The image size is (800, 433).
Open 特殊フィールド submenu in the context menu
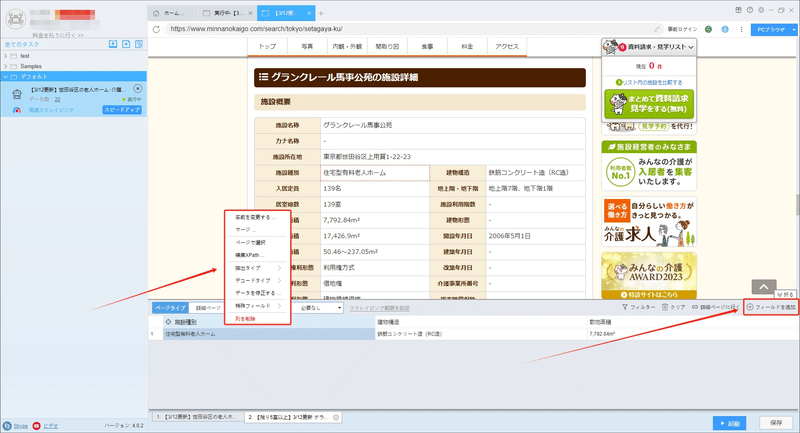(x=257, y=306)
